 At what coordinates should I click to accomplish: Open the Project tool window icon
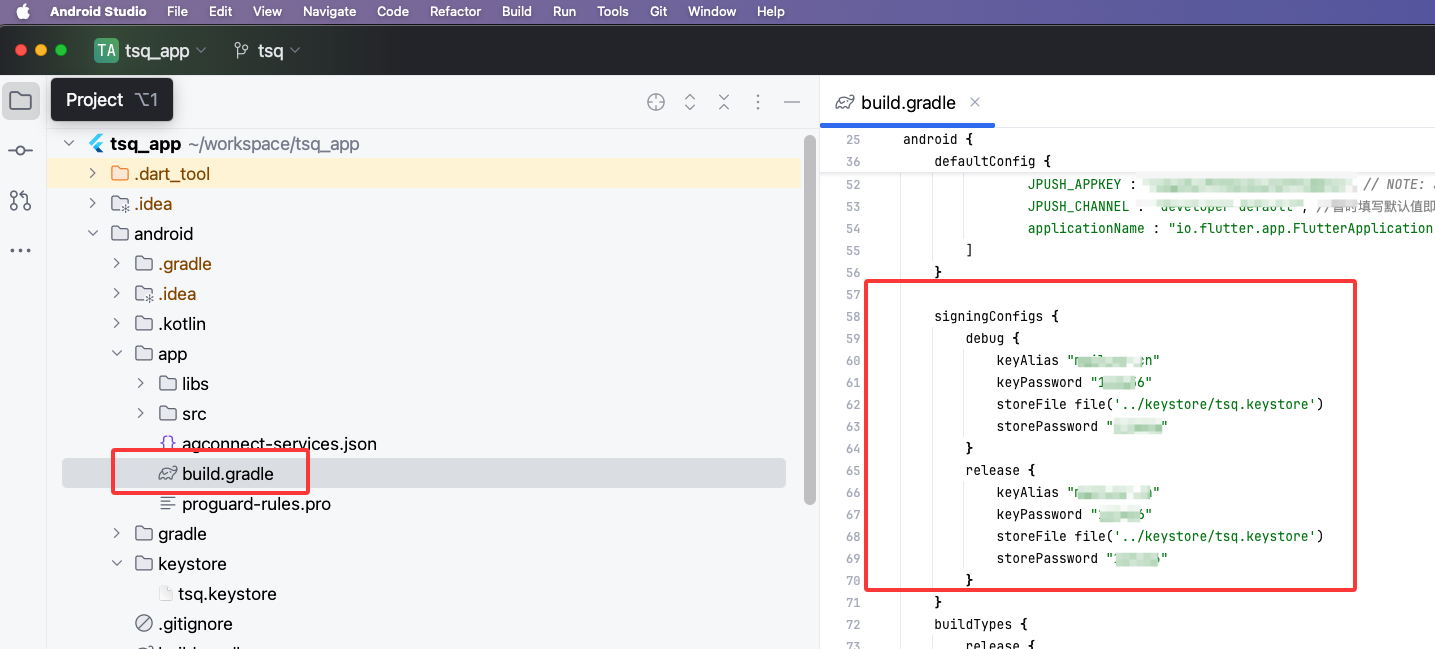point(21,101)
